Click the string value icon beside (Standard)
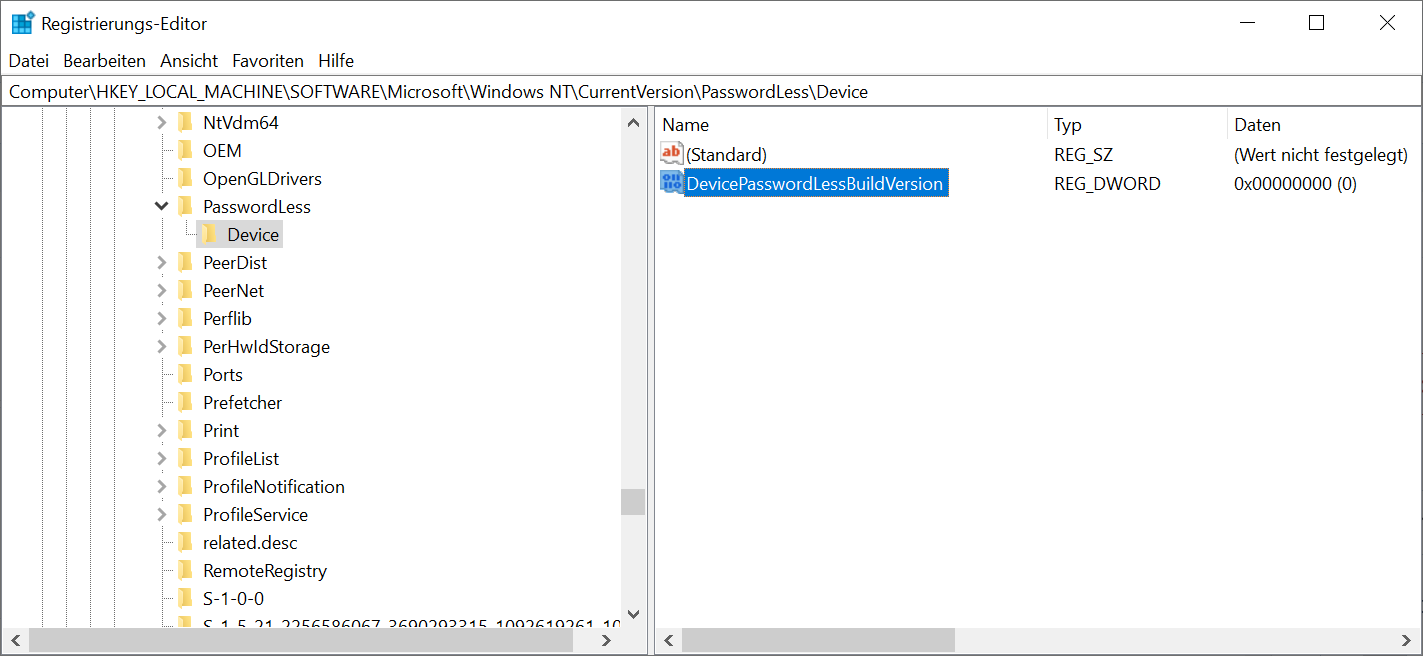The height and width of the screenshot is (656, 1423). [672, 154]
